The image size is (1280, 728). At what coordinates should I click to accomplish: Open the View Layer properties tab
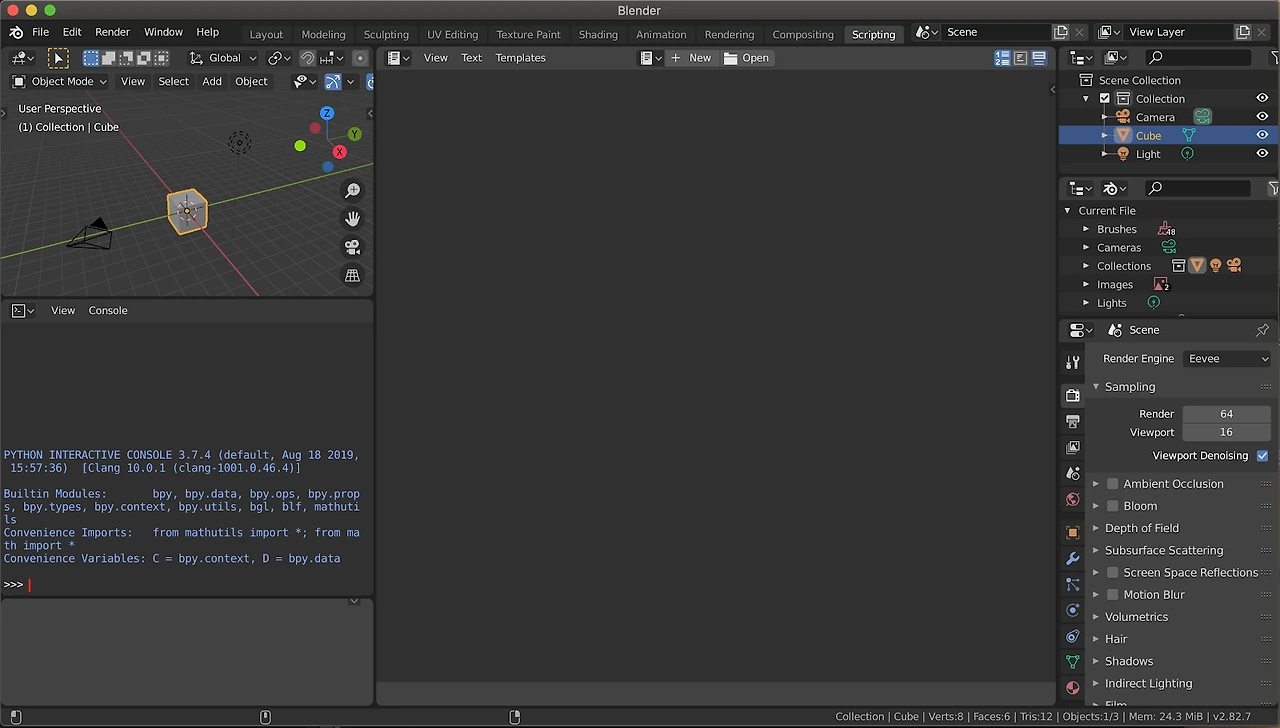pos(1073,447)
